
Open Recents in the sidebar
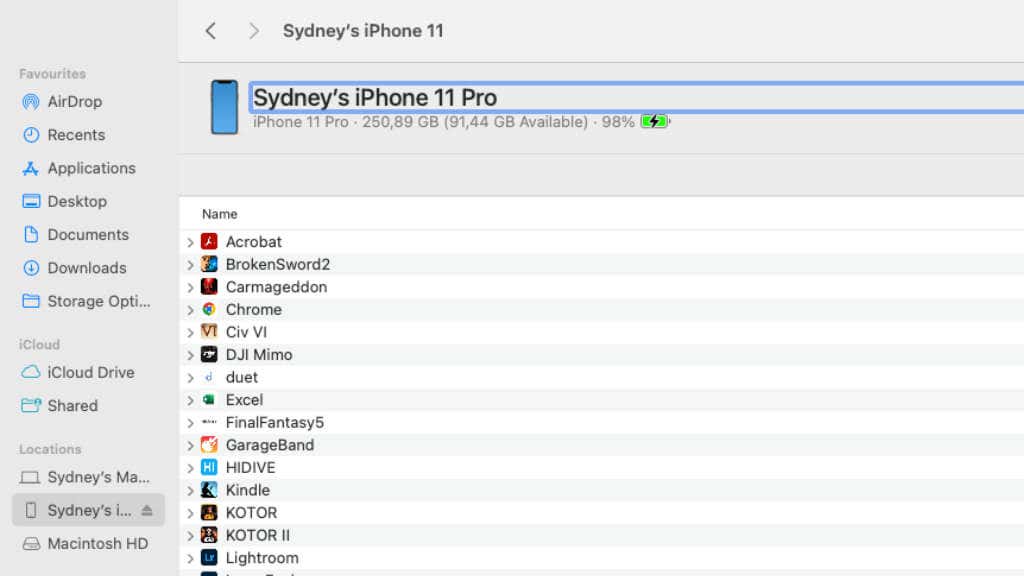(x=76, y=135)
